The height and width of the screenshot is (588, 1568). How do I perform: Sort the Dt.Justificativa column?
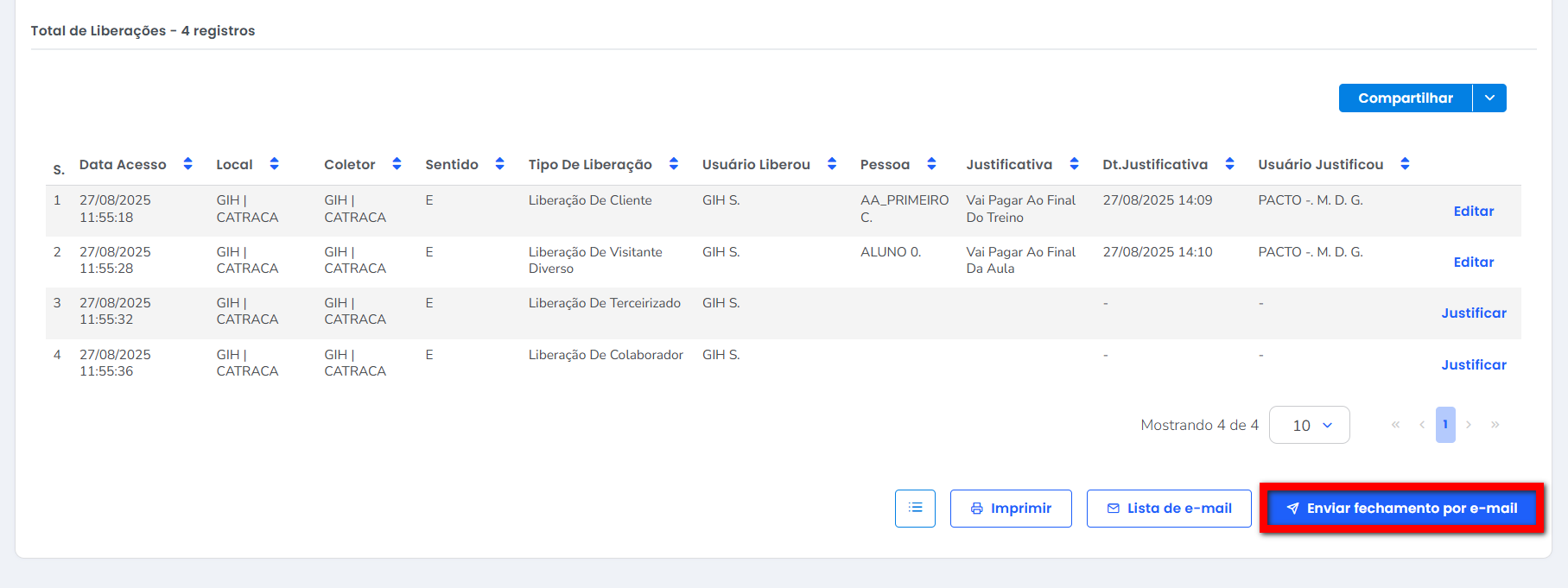pos(1229,164)
